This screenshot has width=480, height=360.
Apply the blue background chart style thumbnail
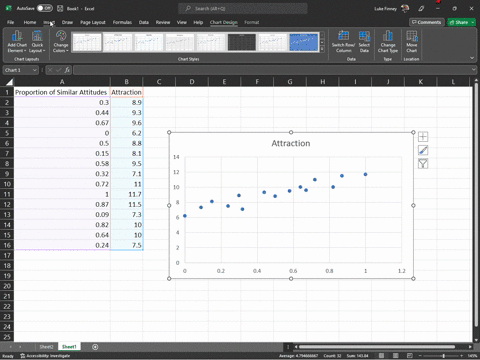(x=304, y=42)
